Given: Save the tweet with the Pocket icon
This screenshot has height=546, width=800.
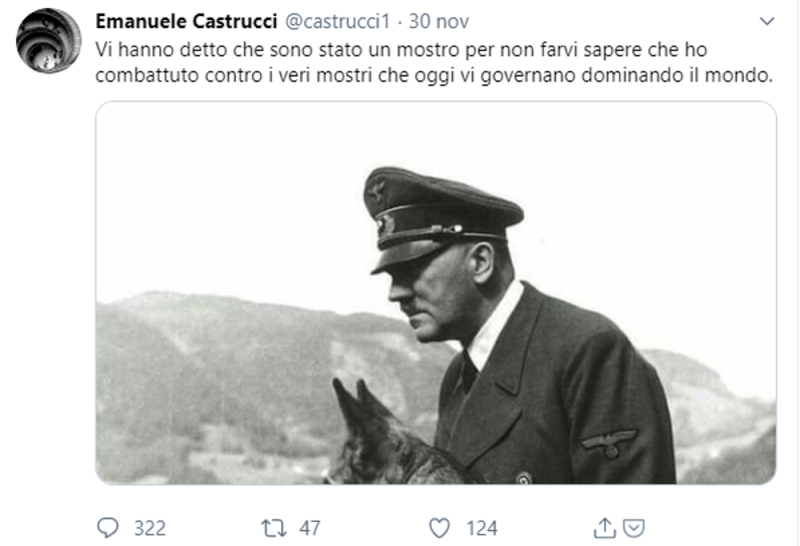Looking at the screenshot, I should (634, 528).
